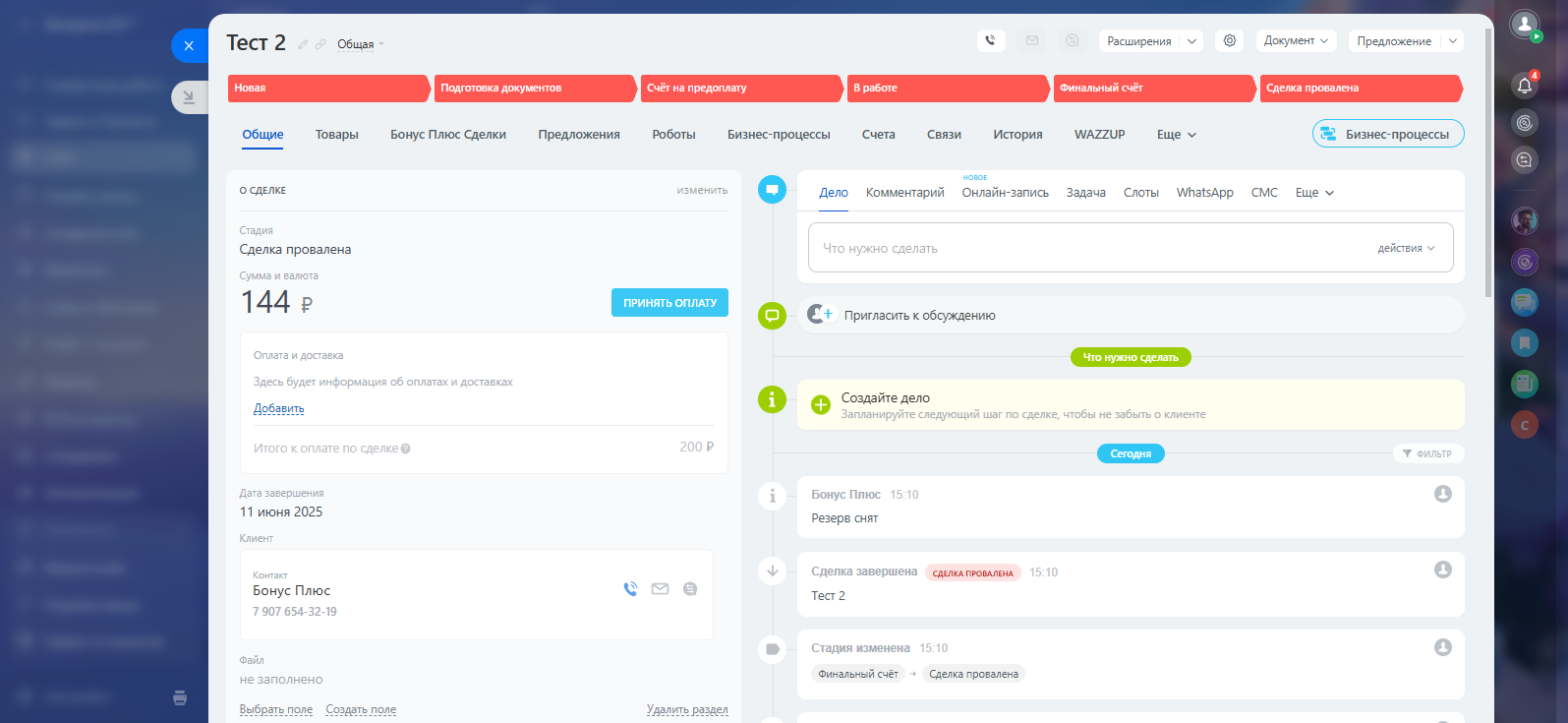
Task: Expand the Еще menu in the deal tabs
Action: tap(1177, 135)
